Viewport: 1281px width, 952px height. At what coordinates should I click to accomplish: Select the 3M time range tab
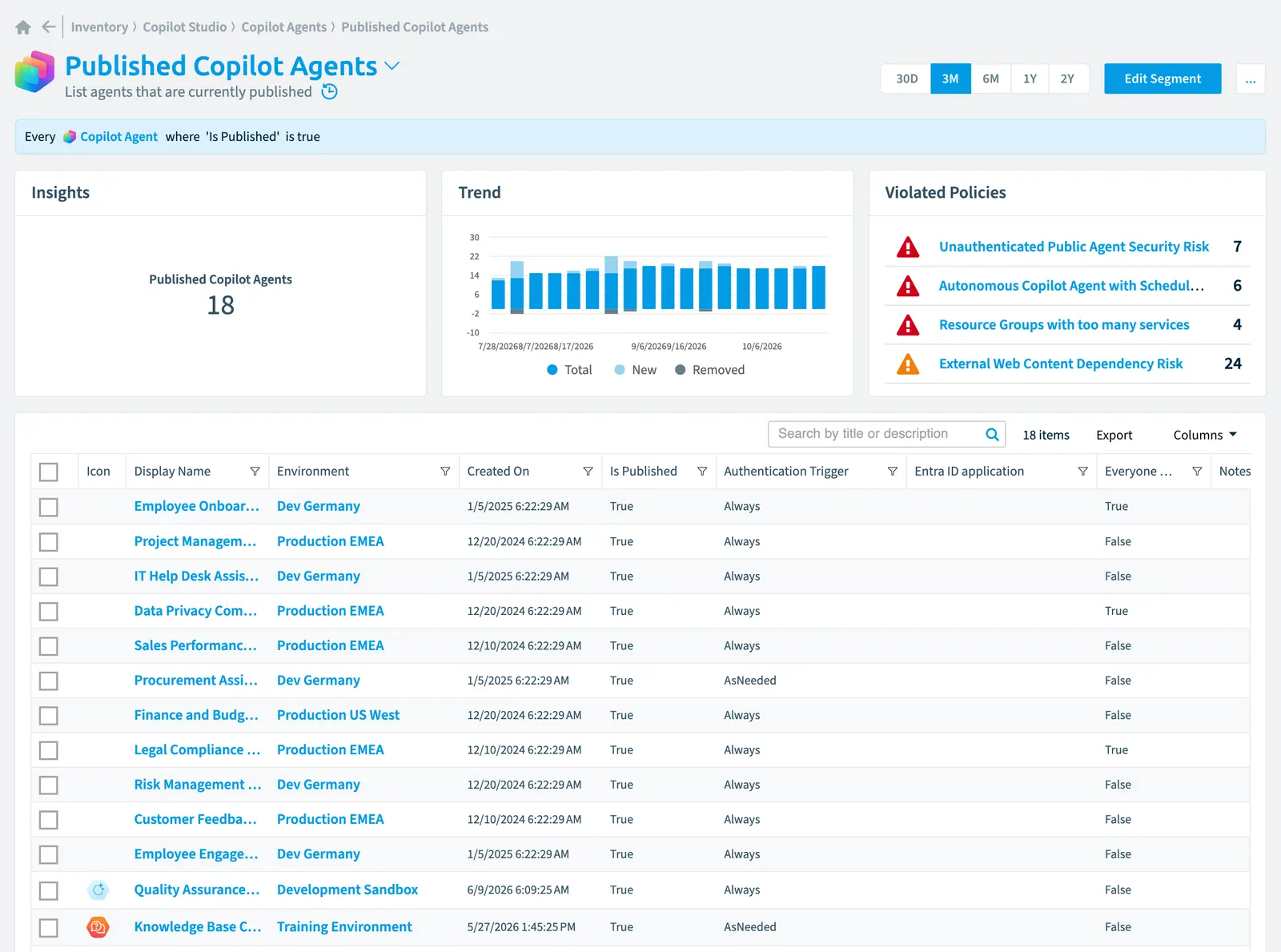[950, 78]
